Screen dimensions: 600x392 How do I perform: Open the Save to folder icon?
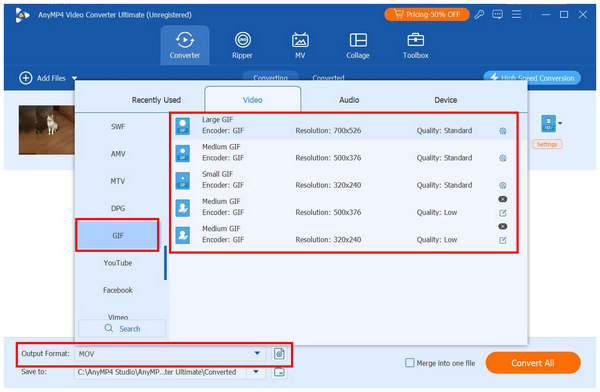tap(279, 372)
